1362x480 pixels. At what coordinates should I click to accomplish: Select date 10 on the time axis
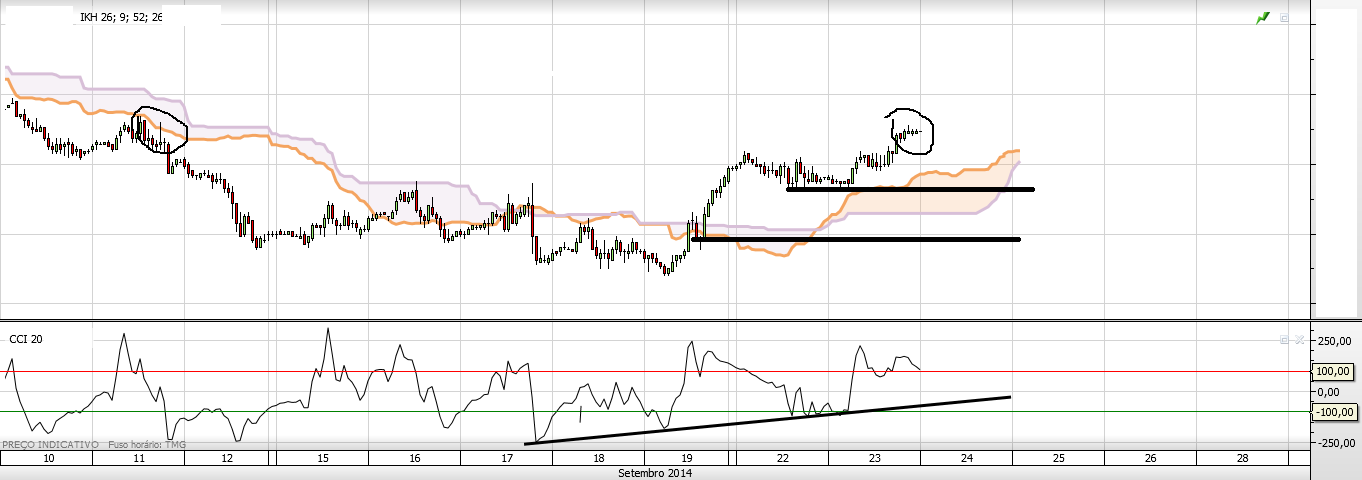click(x=48, y=458)
